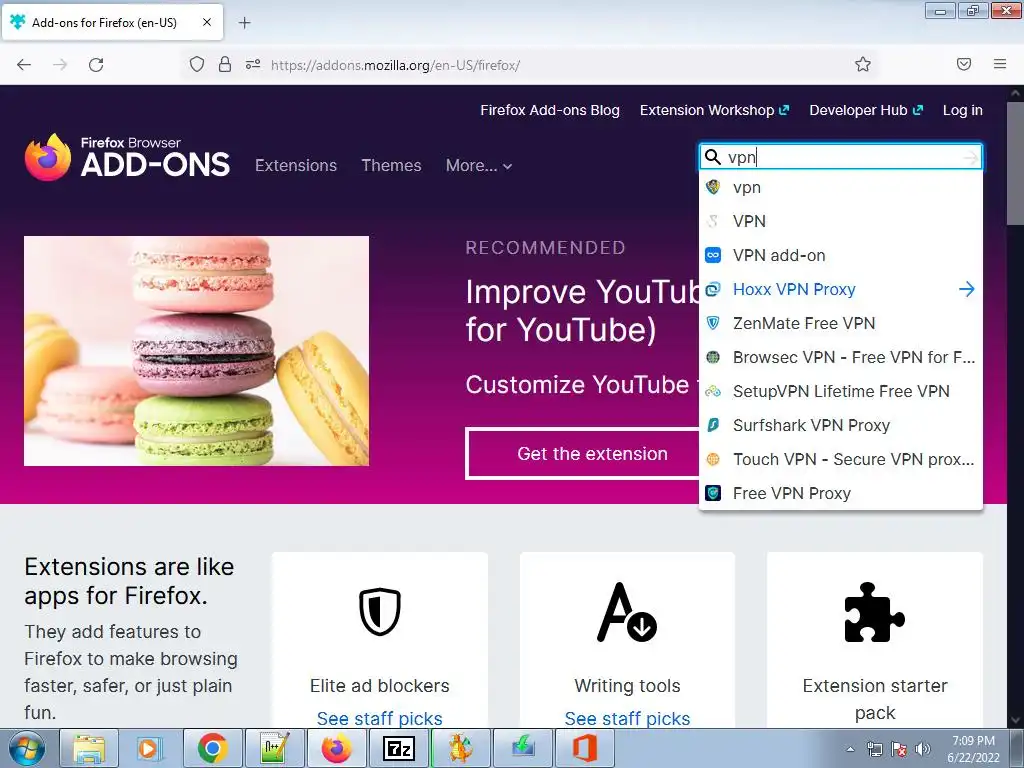
Task: Reload the current page
Action: pos(96,65)
